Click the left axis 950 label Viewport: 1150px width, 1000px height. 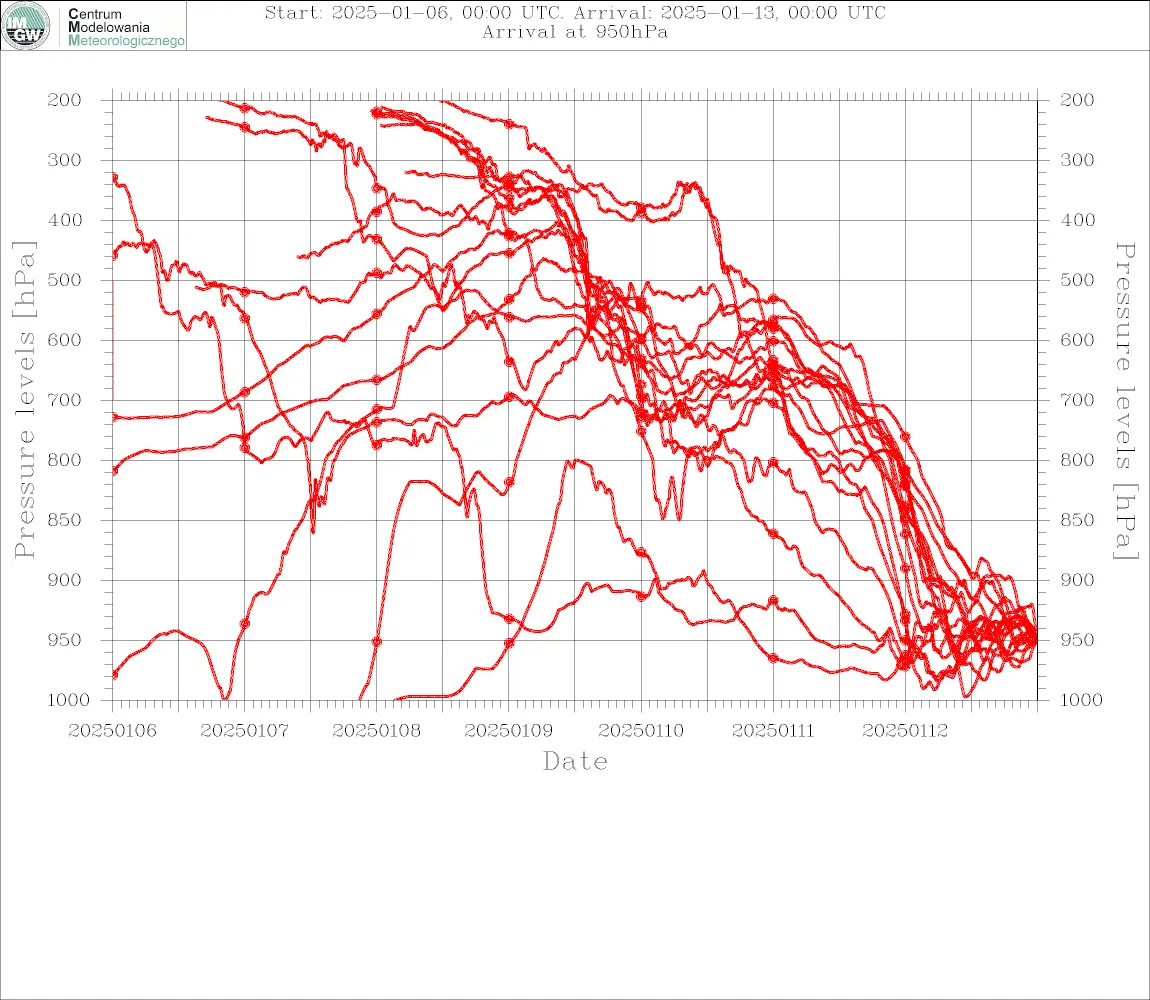point(65,640)
